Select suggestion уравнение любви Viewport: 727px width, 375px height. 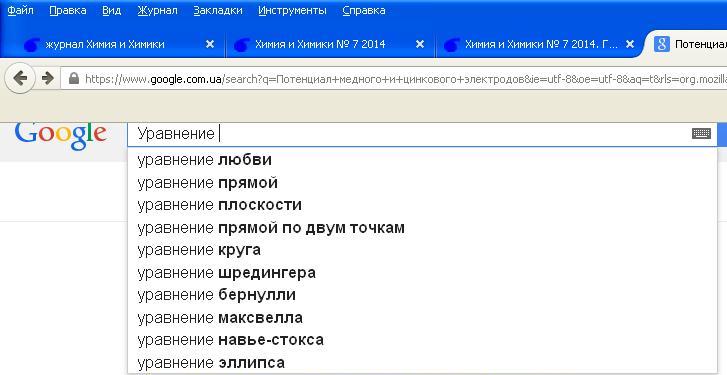(422, 160)
